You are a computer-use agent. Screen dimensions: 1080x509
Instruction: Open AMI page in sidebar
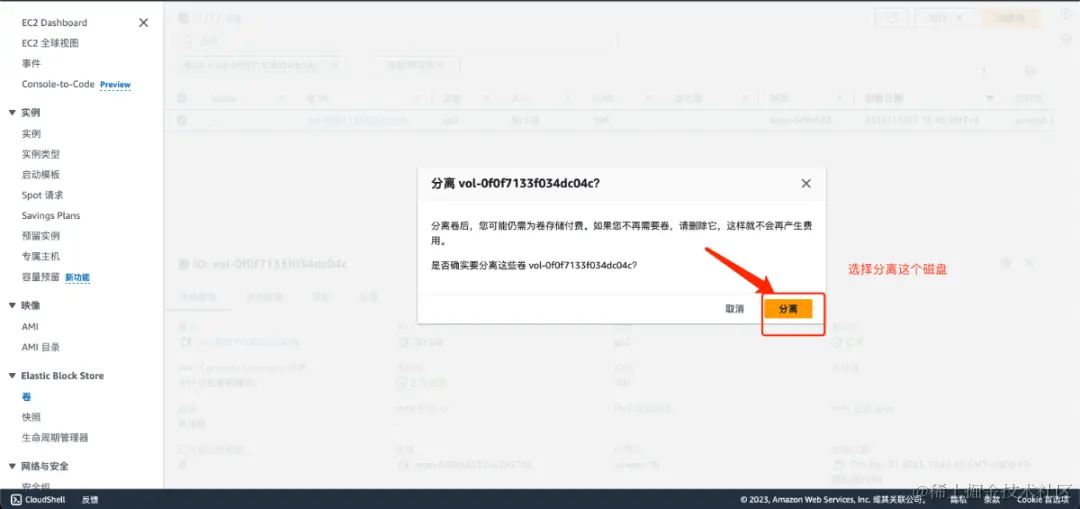(30, 326)
